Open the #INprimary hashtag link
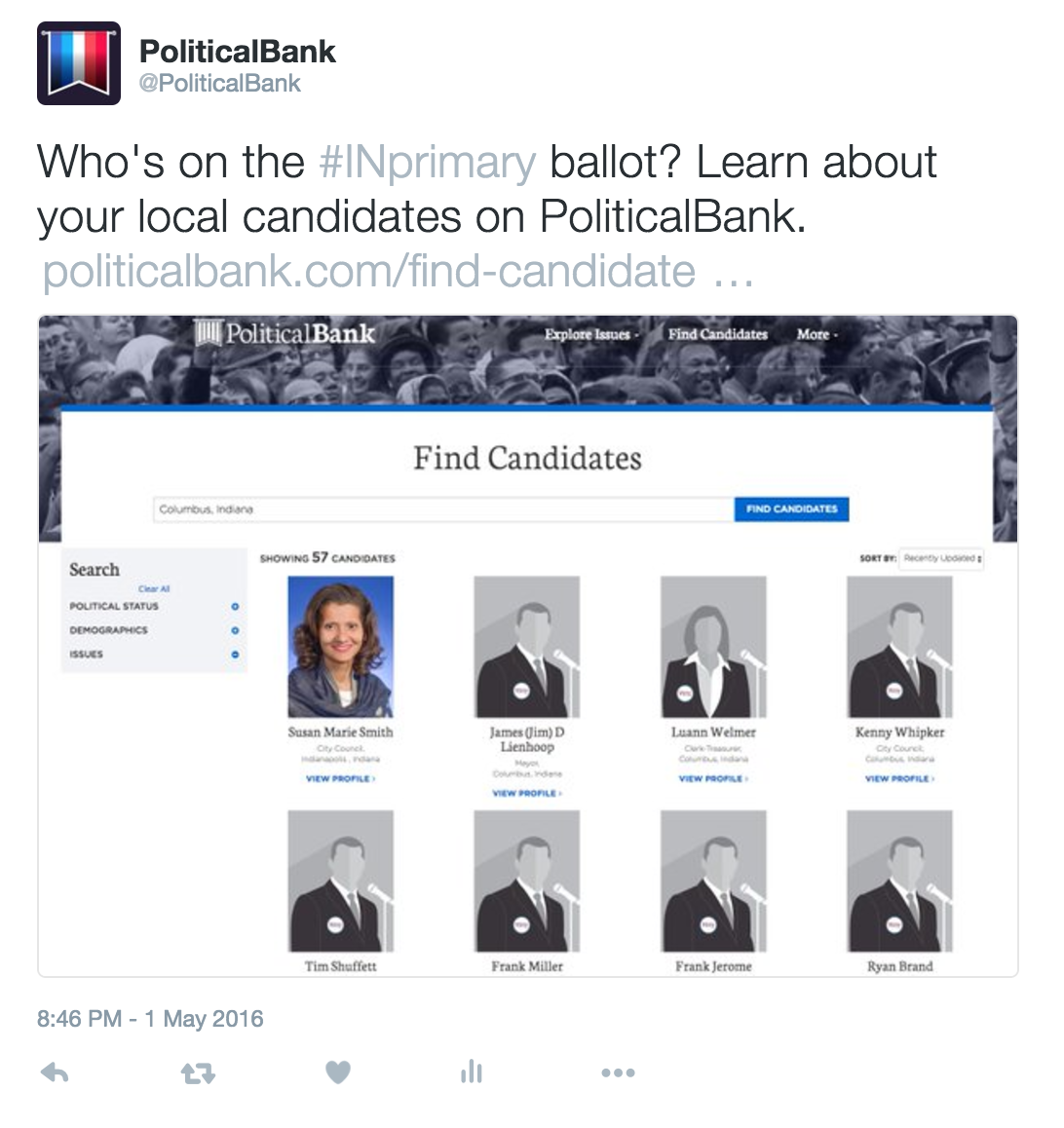Screen dimensions: 1064x1128 pyautogui.click(x=427, y=163)
